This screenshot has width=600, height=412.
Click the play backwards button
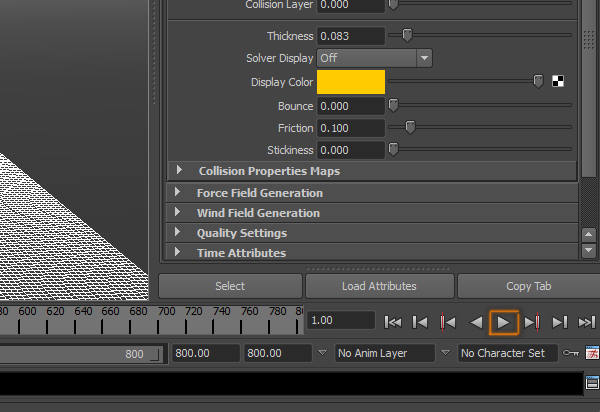coord(477,321)
